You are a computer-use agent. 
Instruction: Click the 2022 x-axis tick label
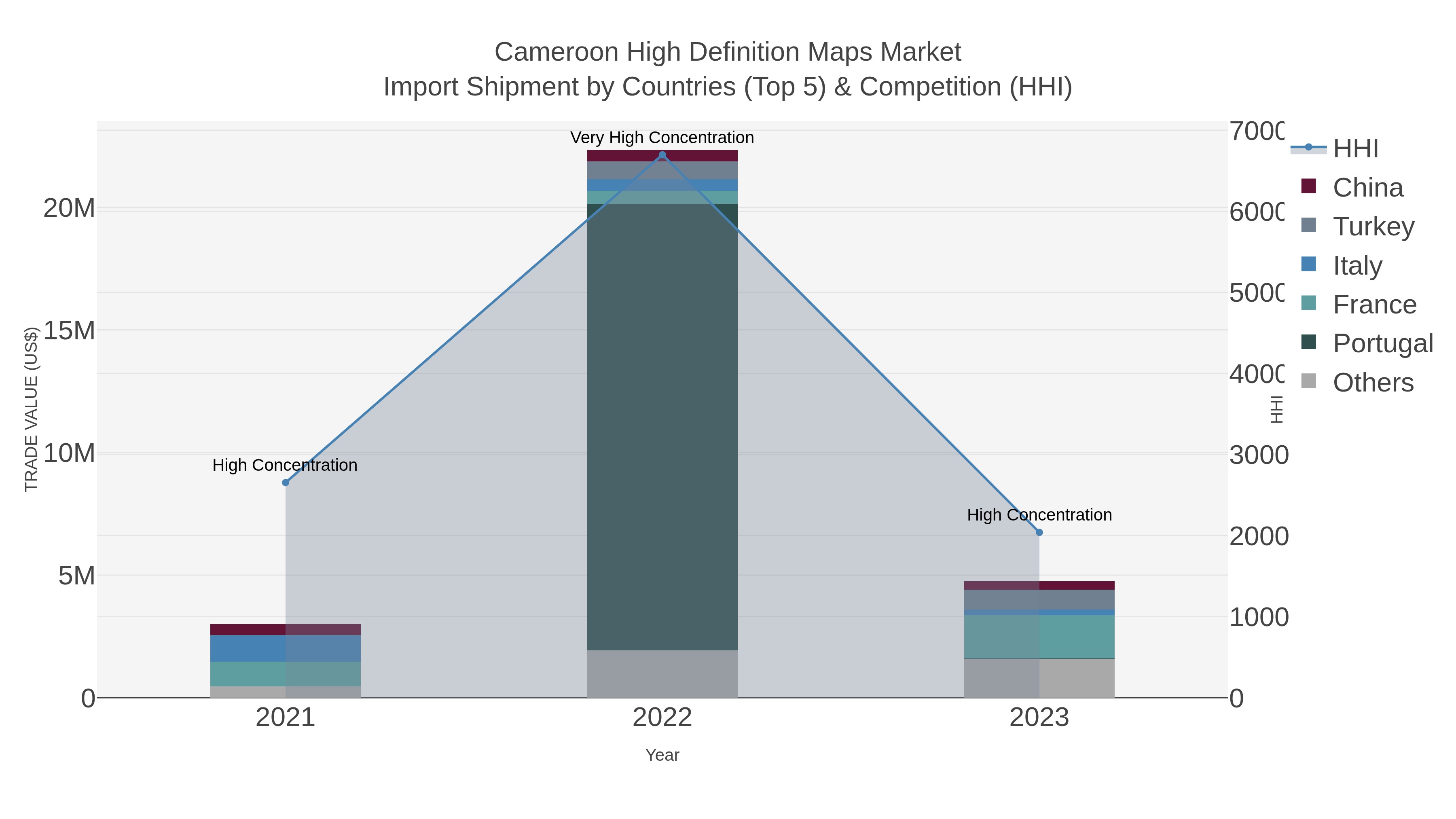tap(662, 718)
